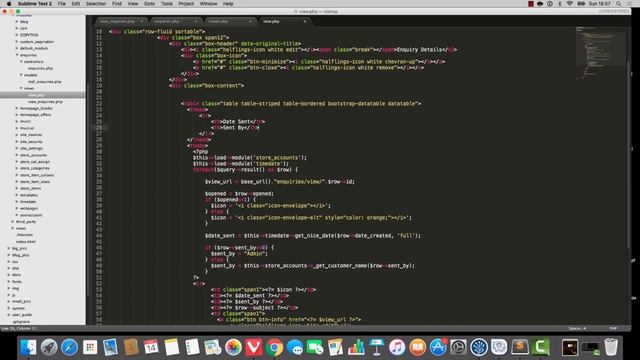Launch Google Chrome from dock
The height and width of the screenshot is (360, 640).
point(274,347)
